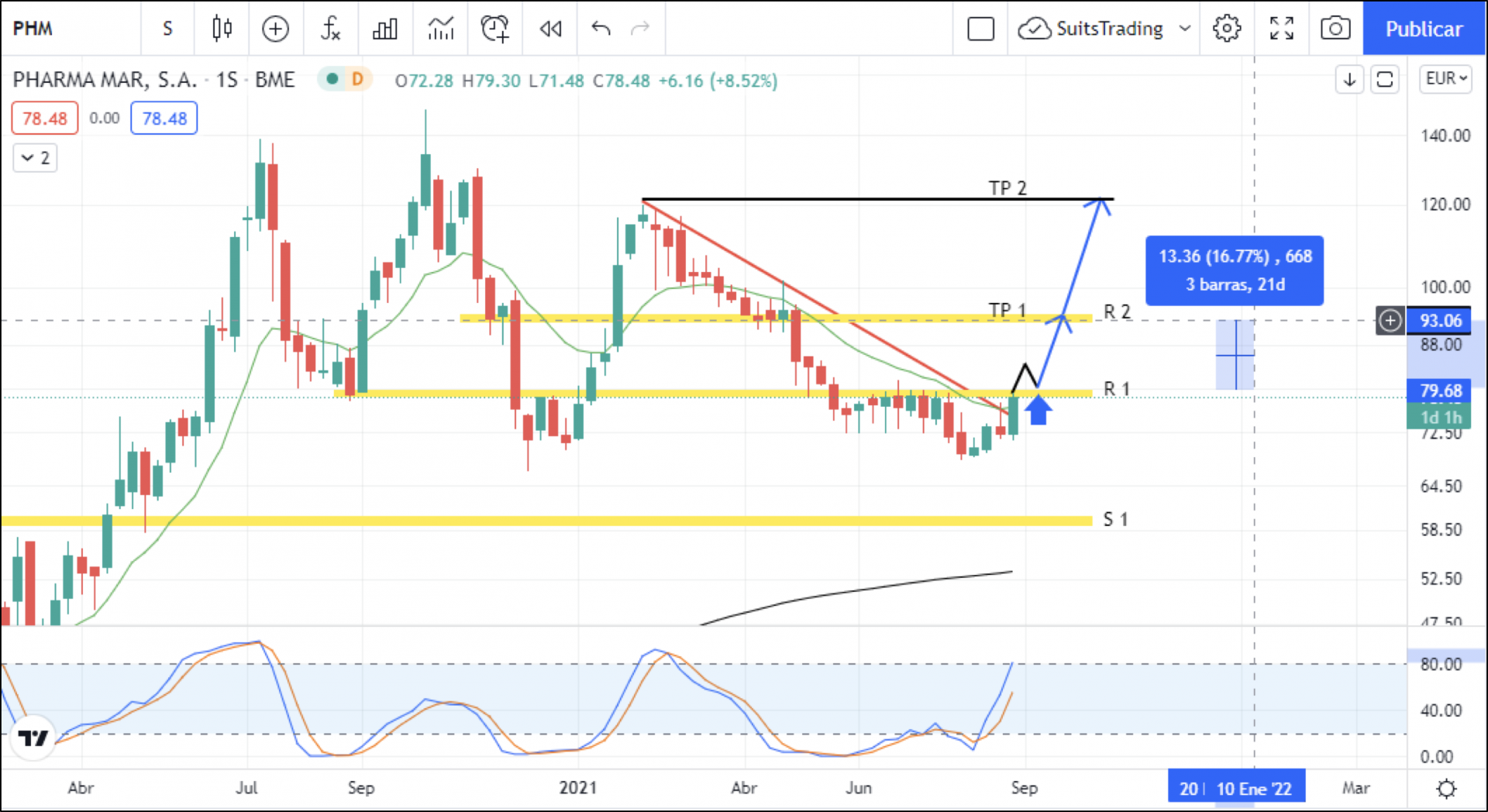The height and width of the screenshot is (812, 1488).
Task: Click the PHM symbol search field
Action: pyautogui.click(x=70, y=29)
